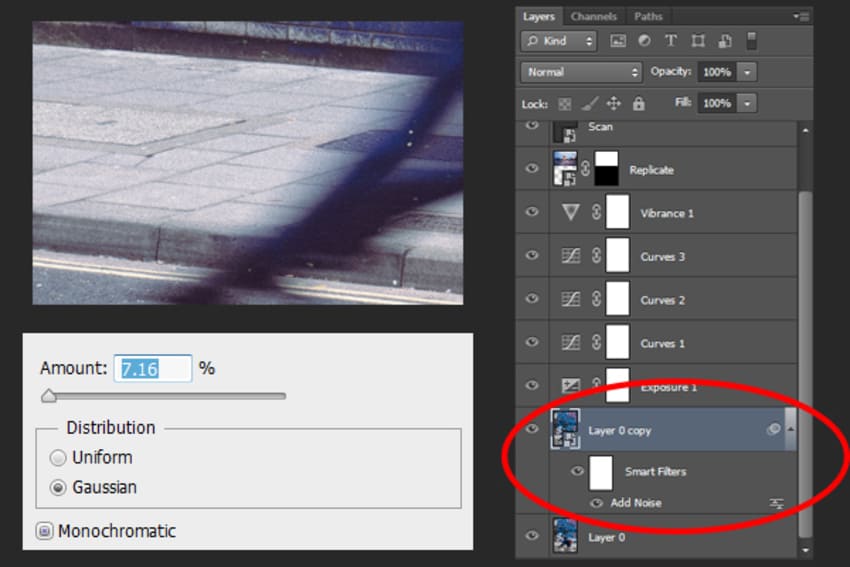This screenshot has height=567, width=850.
Task: Lock layer position move icon
Action: (x=614, y=103)
